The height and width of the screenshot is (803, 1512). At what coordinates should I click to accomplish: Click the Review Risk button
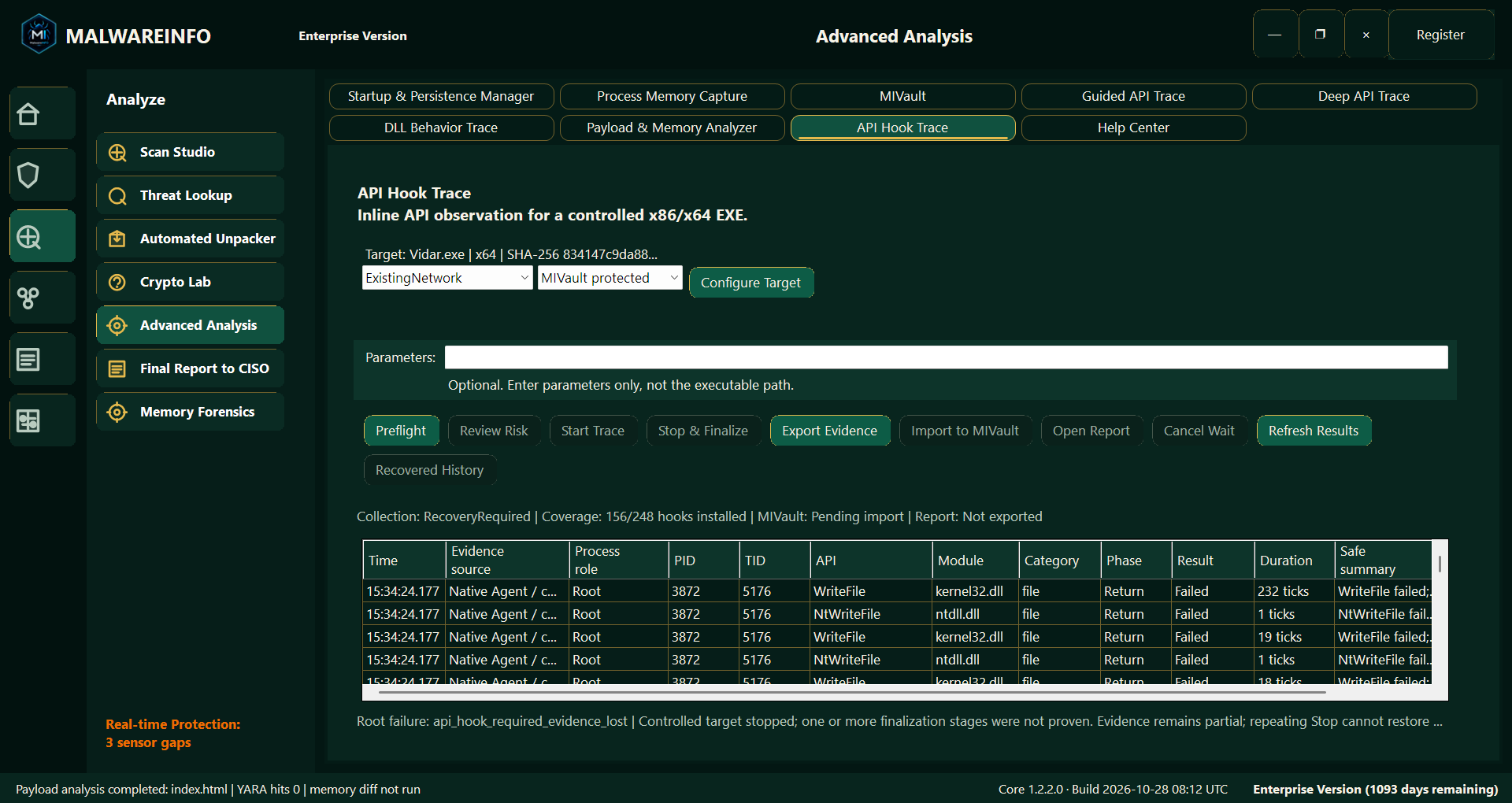click(x=494, y=431)
